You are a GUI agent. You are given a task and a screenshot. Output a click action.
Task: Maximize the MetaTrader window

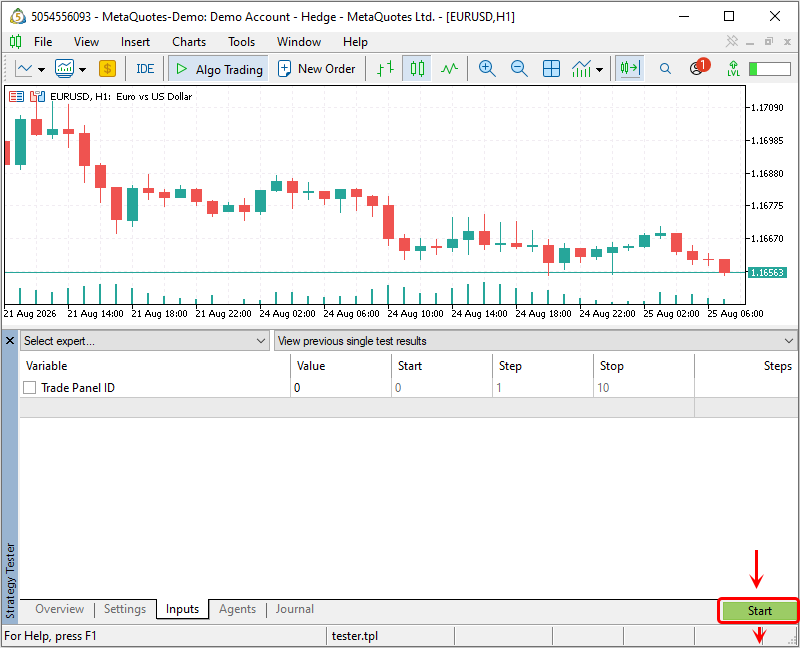click(x=730, y=16)
